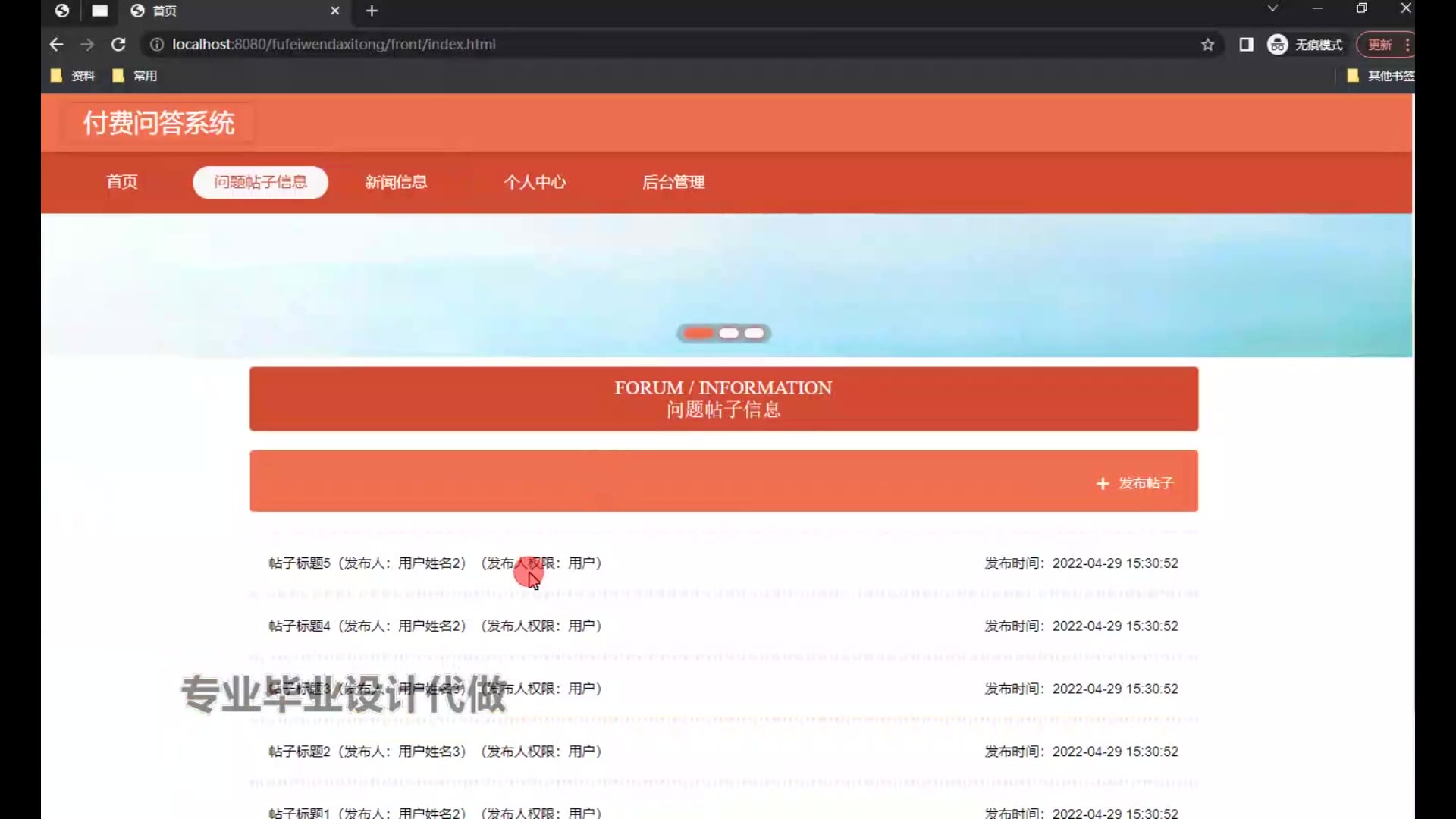Switch to third carousel slide dot
Image resolution: width=1456 pixels, height=819 pixels.
754,334
